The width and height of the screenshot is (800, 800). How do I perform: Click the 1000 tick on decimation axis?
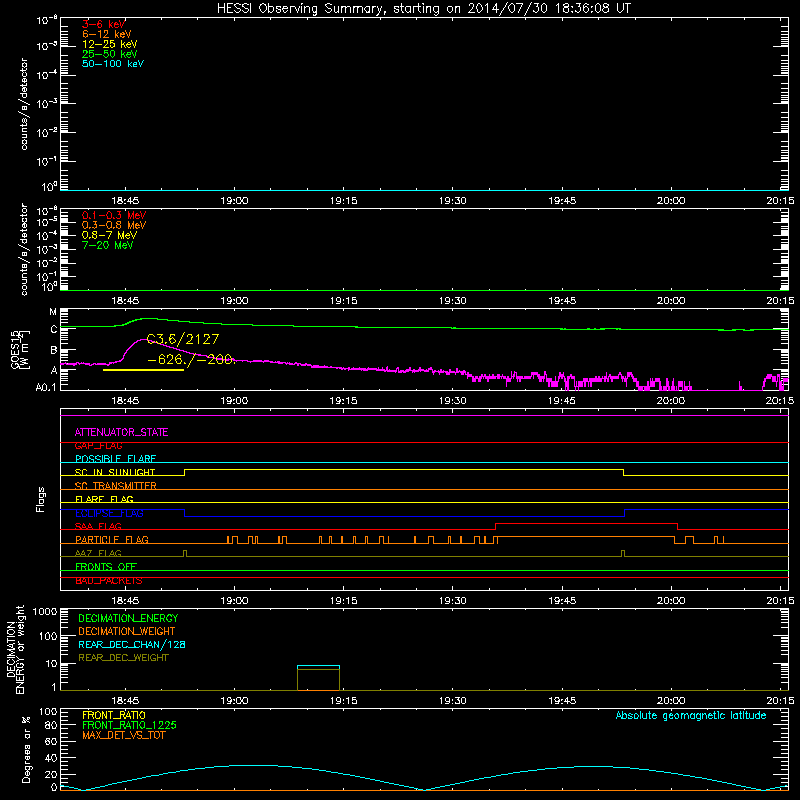(x=45, y=612)
